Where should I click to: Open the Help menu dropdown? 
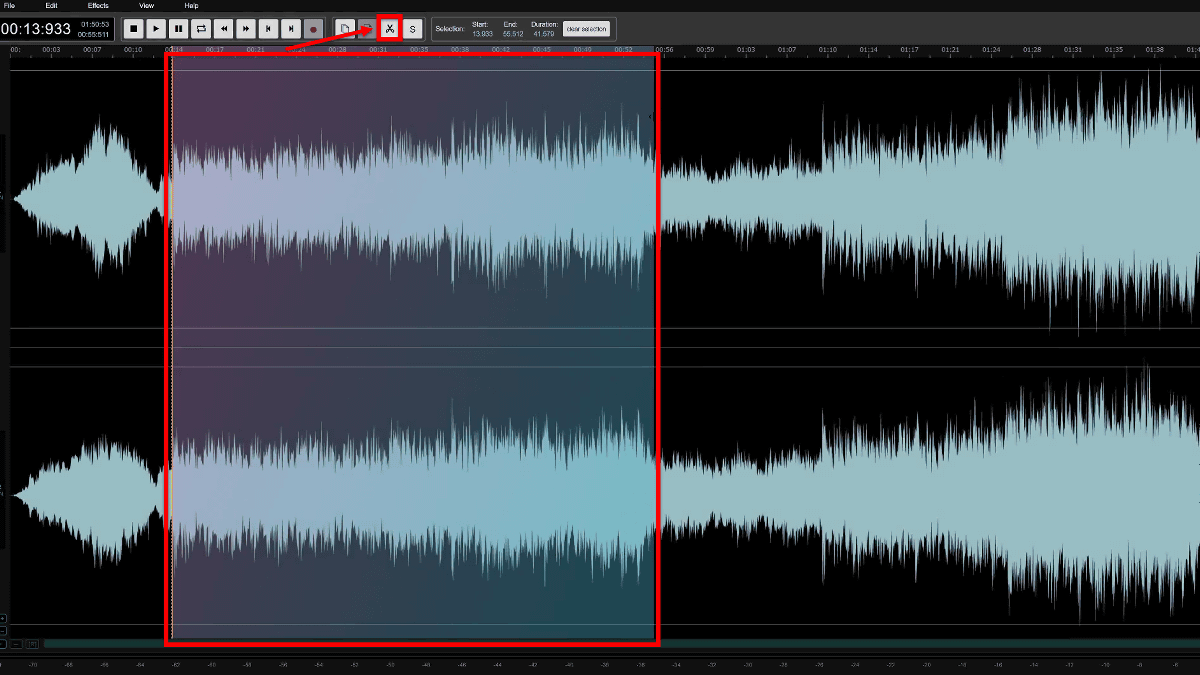(191, 6)
